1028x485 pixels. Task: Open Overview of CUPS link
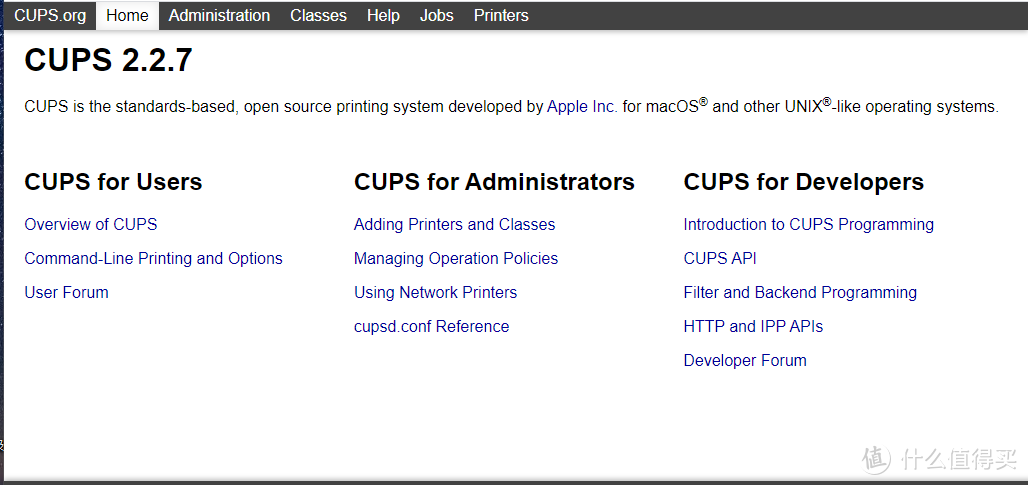(90, 224)
